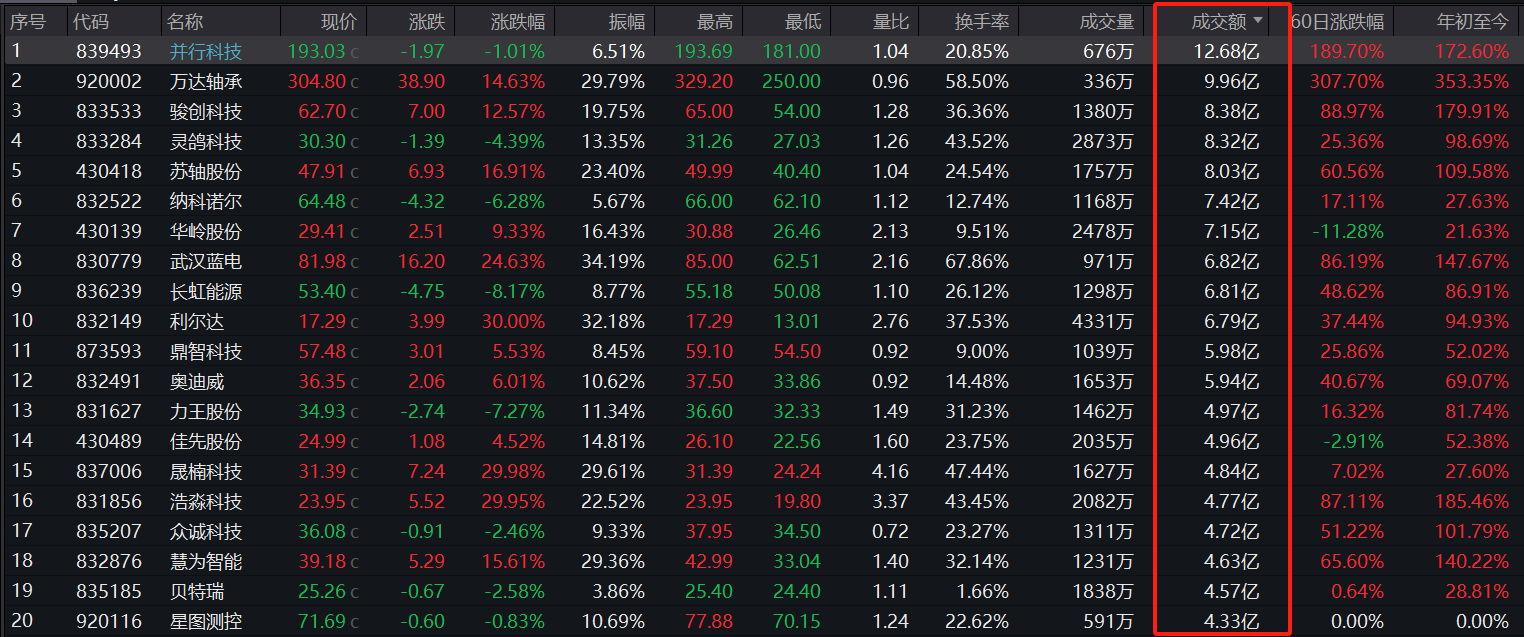Click stock code 920002
The width and height of the screenshot is (1524, 637).
pos(109,81)
